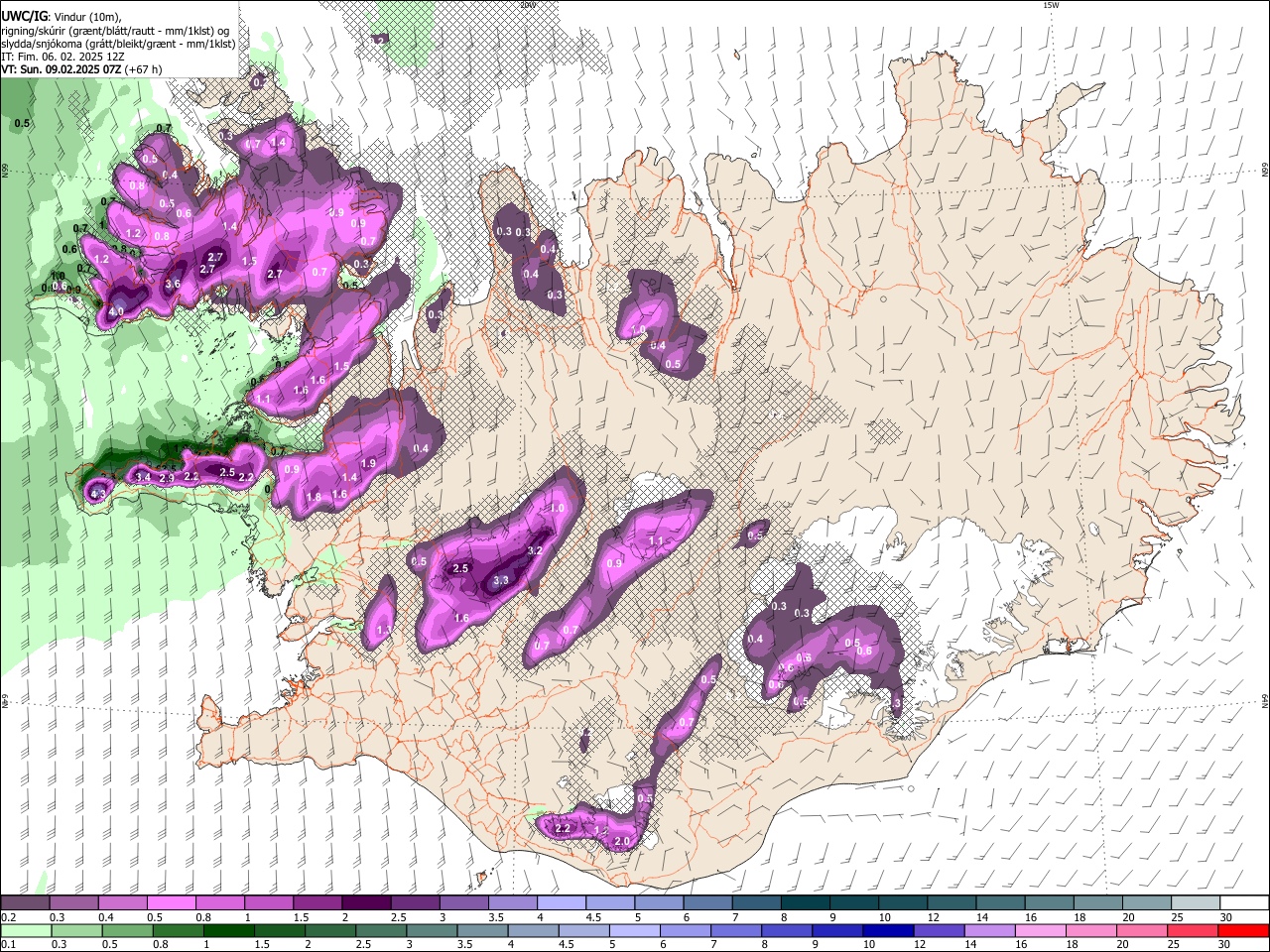
Task: Click the deep blue bottom-row swatch between 10 and 12
Action: (x=888, y=930)
